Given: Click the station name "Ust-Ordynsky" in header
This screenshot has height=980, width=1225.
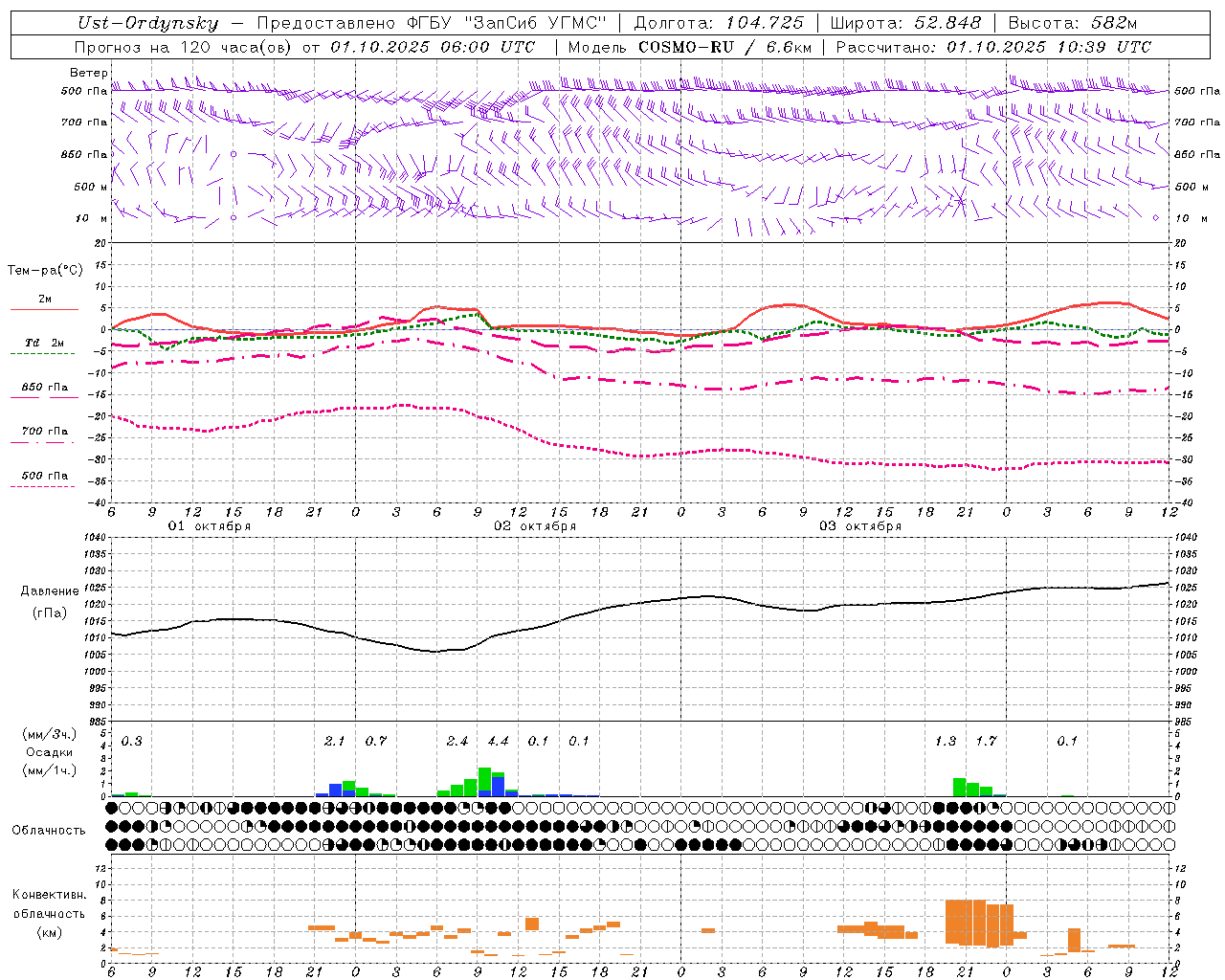Looking at the screenshot, I should [148, 24].
